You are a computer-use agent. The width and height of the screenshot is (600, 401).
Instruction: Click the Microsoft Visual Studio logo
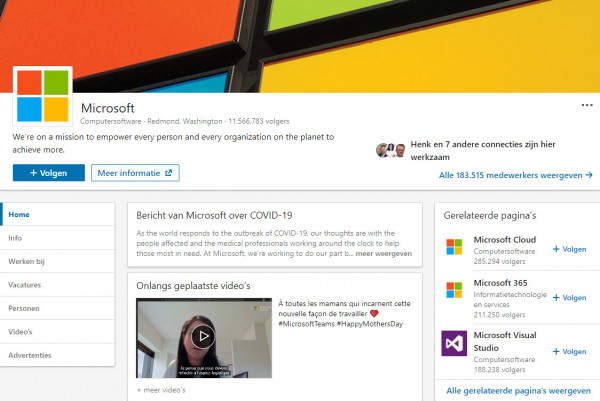pyautogui.click(x=454, y=343)
